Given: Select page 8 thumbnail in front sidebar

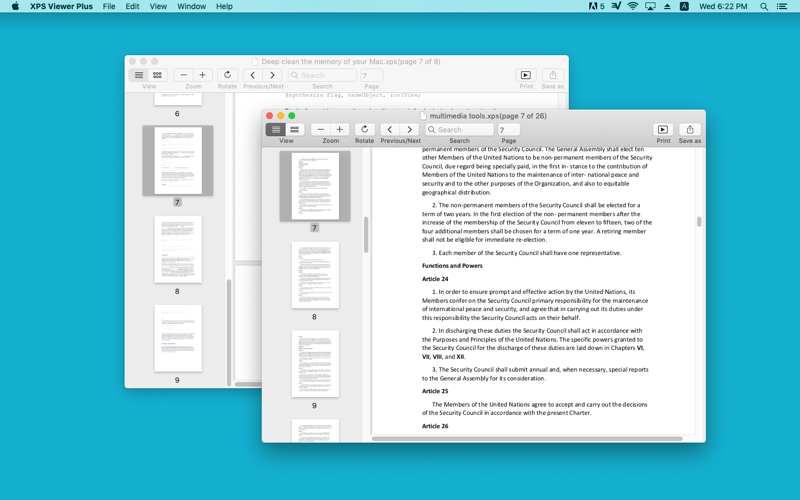Looking at the screenshot, I should [315, 275].
